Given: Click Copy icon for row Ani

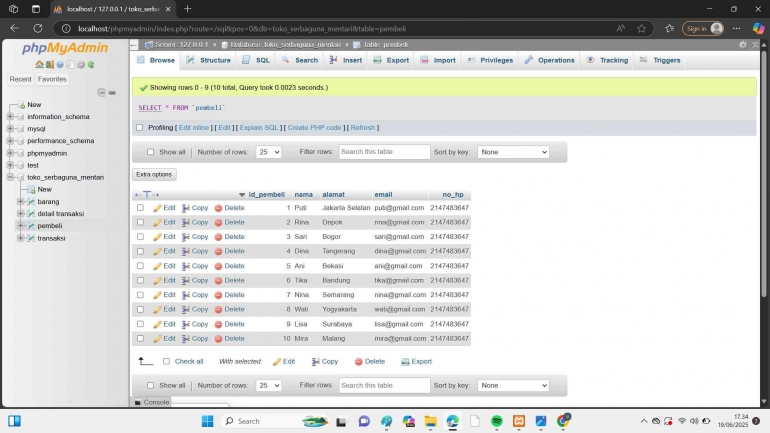Looking at the screenshot, I should 186,266.
